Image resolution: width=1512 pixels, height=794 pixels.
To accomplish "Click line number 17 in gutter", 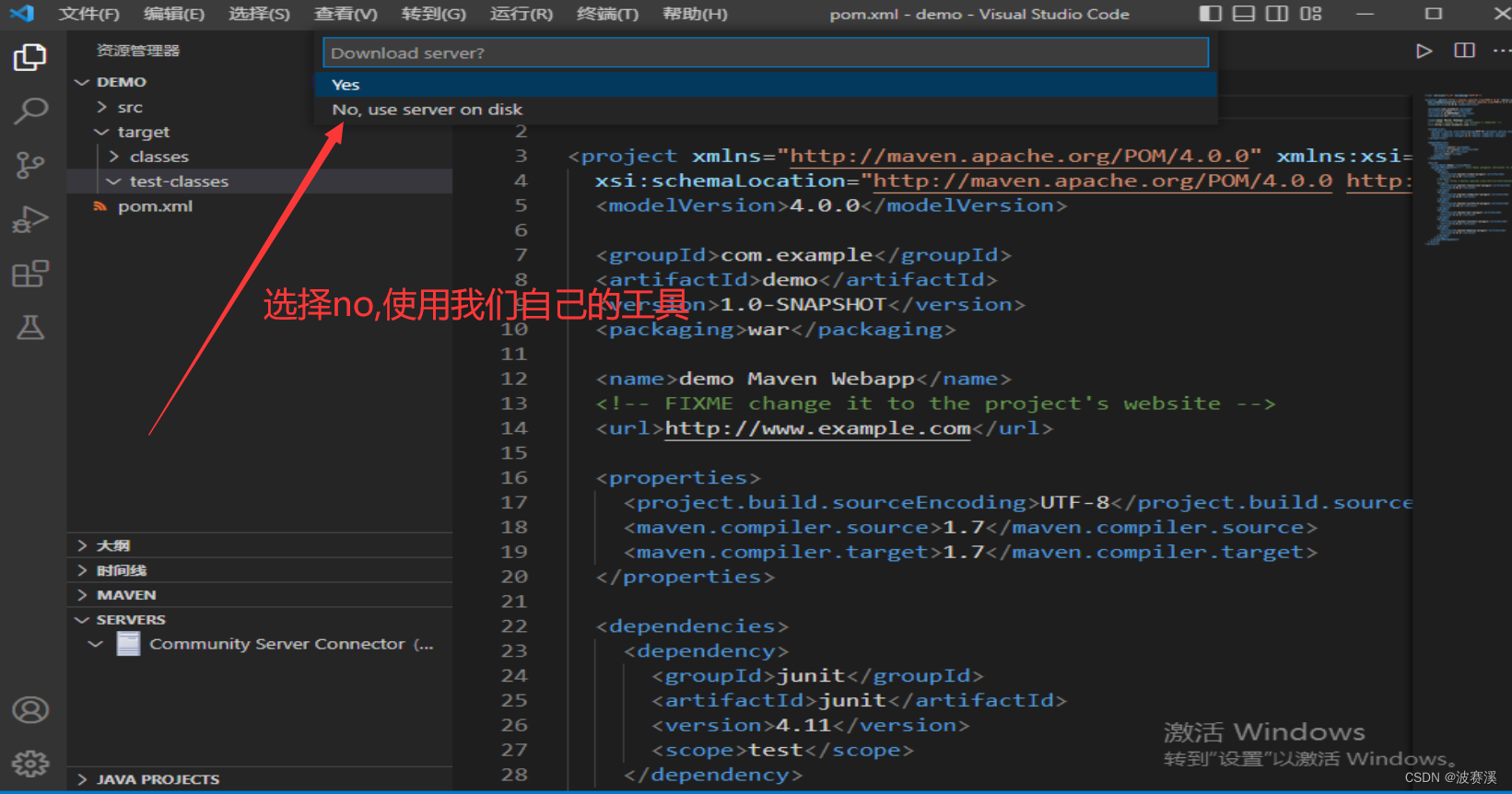I will tap(514, 503).
